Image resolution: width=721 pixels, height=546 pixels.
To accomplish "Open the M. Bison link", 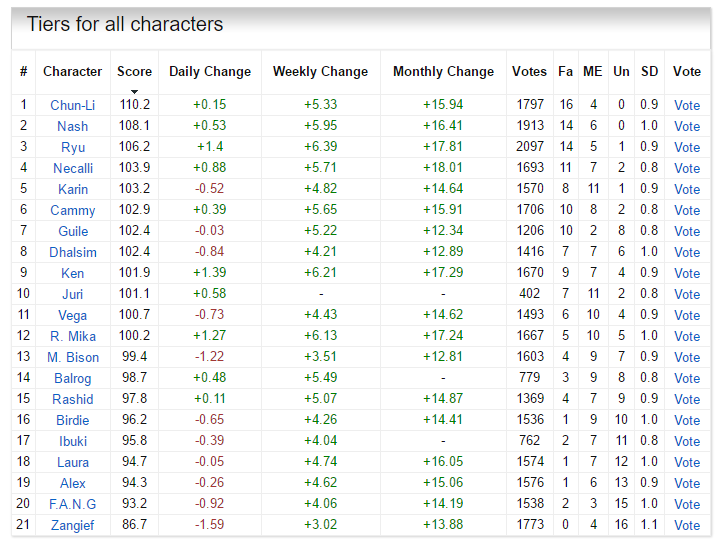I will (x=72, y=357).
